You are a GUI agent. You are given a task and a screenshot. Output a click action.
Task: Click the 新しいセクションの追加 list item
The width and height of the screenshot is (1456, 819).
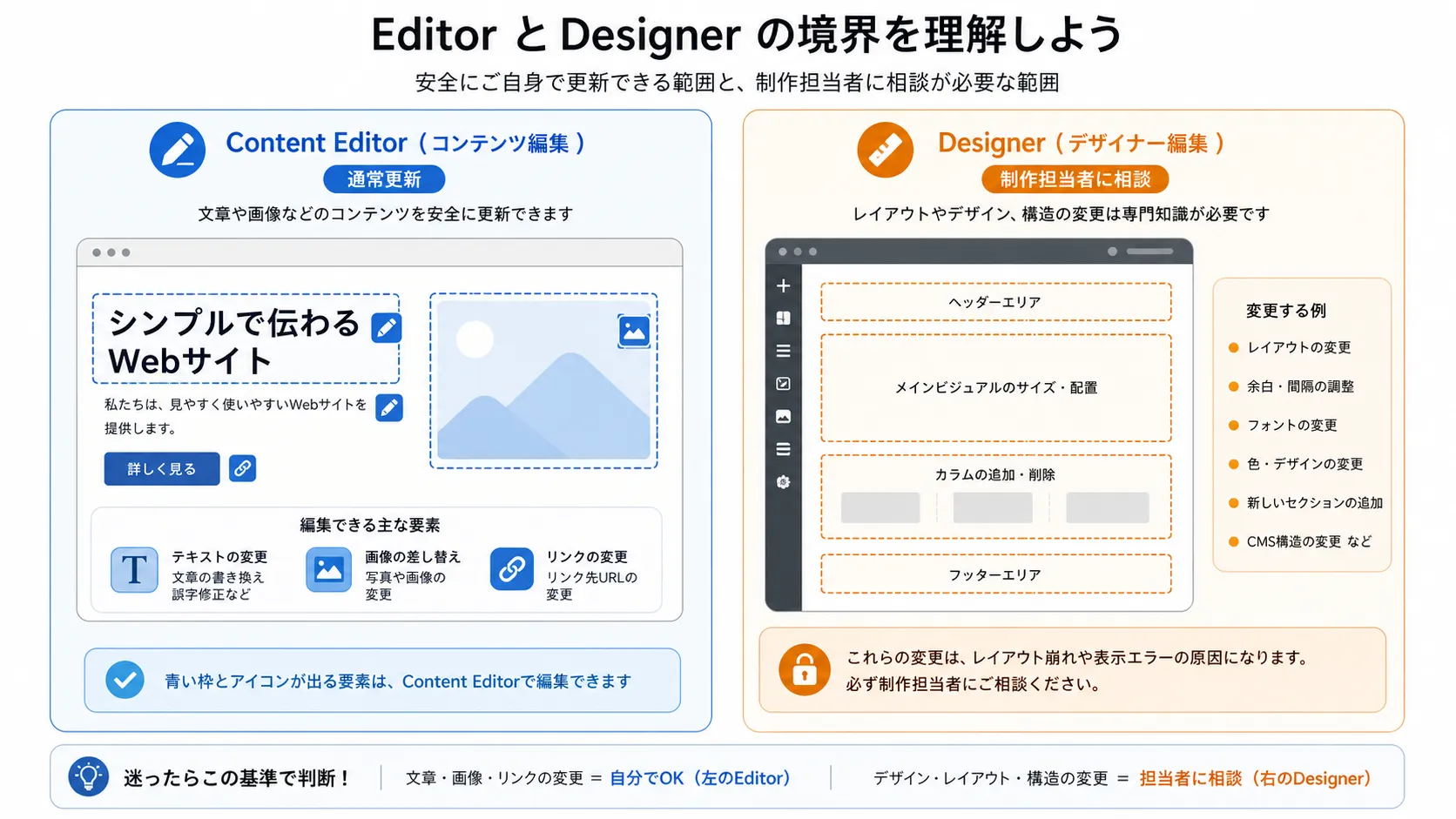1305,502
